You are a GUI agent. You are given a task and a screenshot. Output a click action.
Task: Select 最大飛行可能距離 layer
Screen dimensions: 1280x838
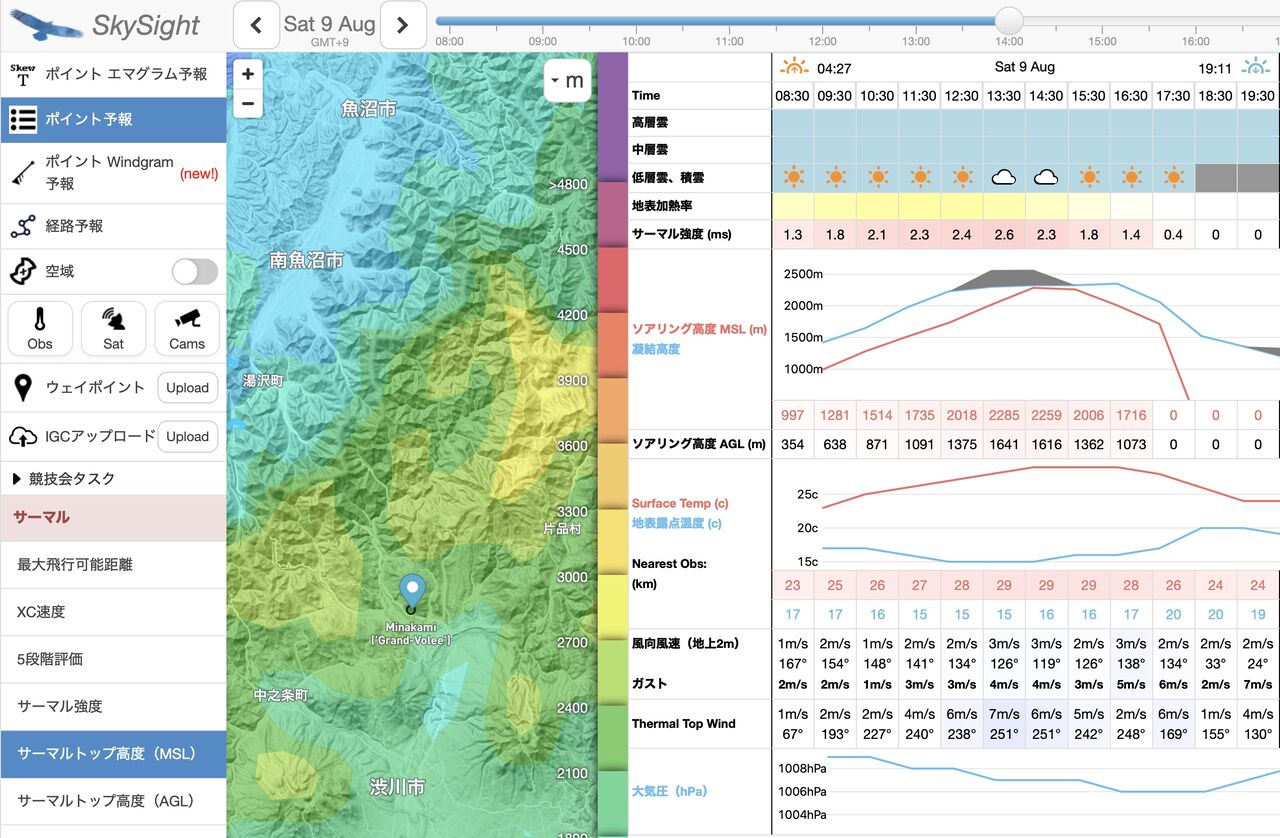click(113, 565)
